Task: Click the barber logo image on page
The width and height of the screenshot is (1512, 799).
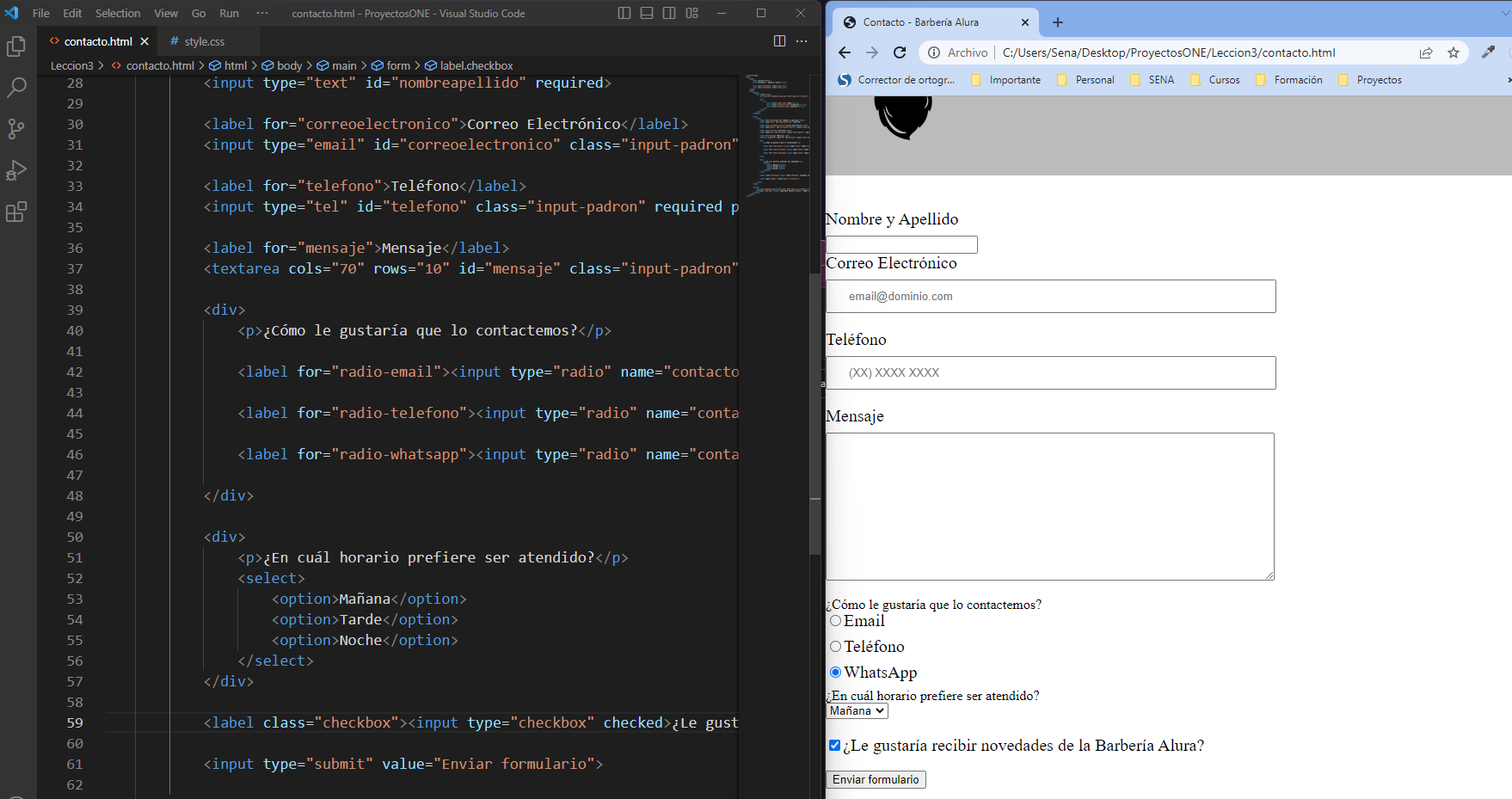Action: click(903, 117)
